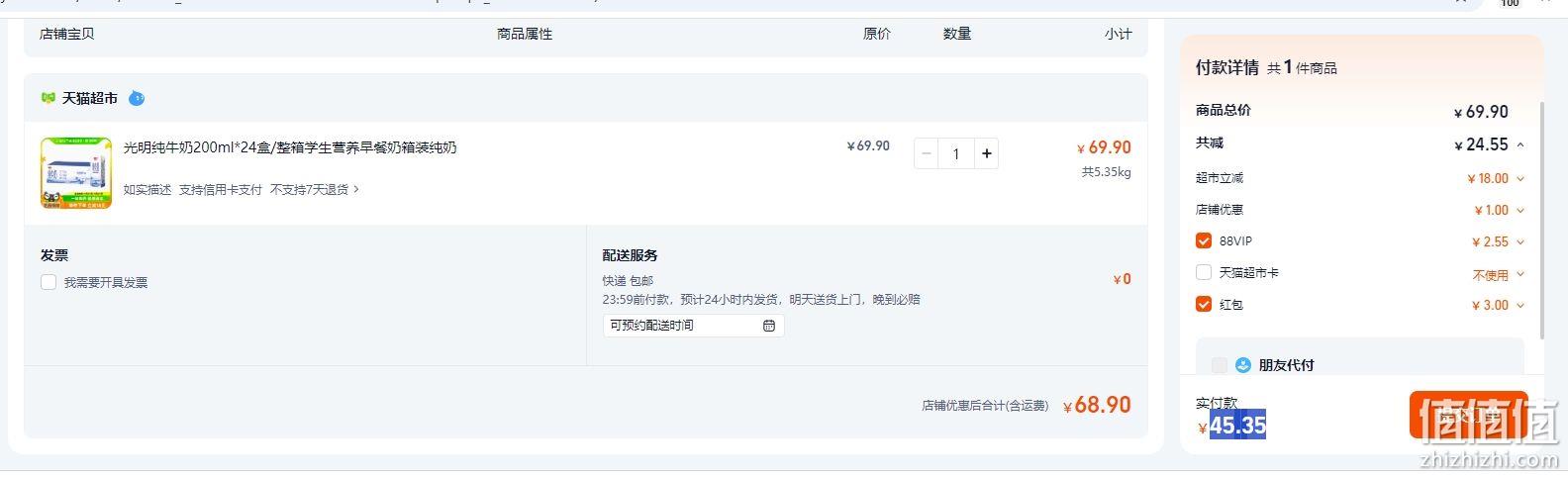Screen dimensions: 1568x477
Task: Open the 天猫超市卡 不使用 dropdown
Action: [1499, 274]
